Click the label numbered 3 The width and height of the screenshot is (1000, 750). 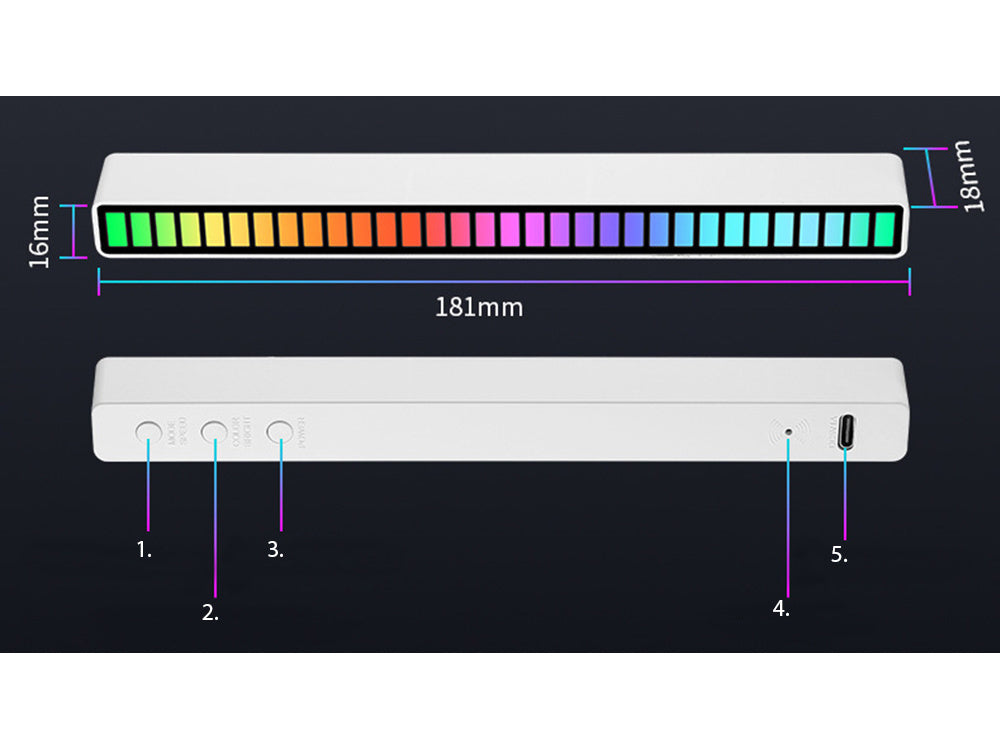275,548
